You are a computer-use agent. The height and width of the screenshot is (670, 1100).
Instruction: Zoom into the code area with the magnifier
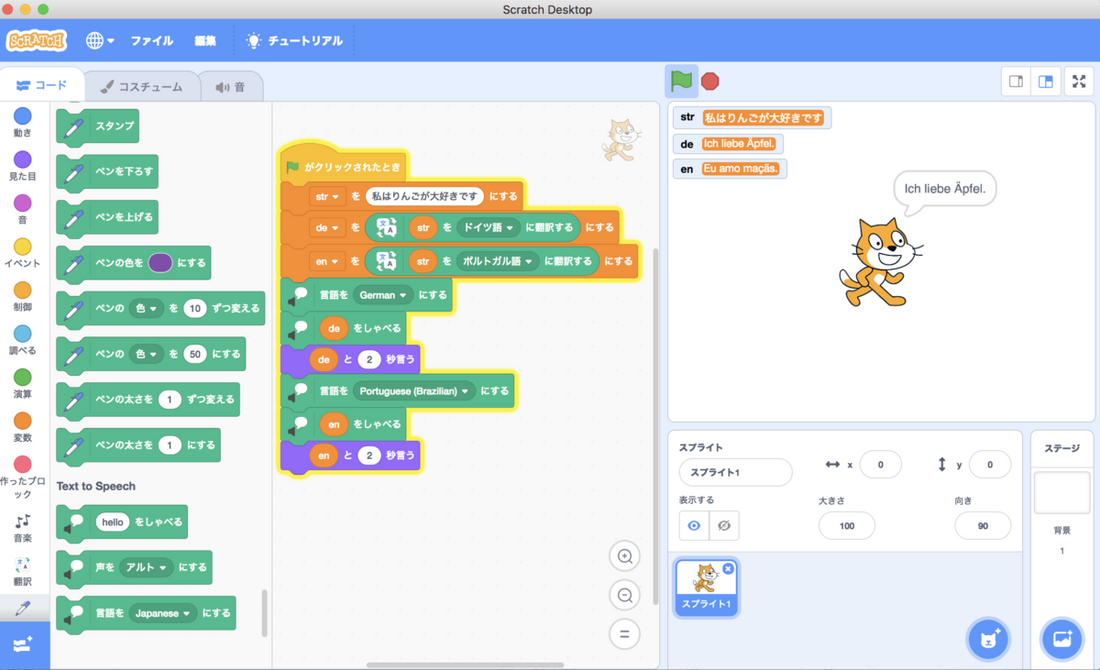coord(624,556)
